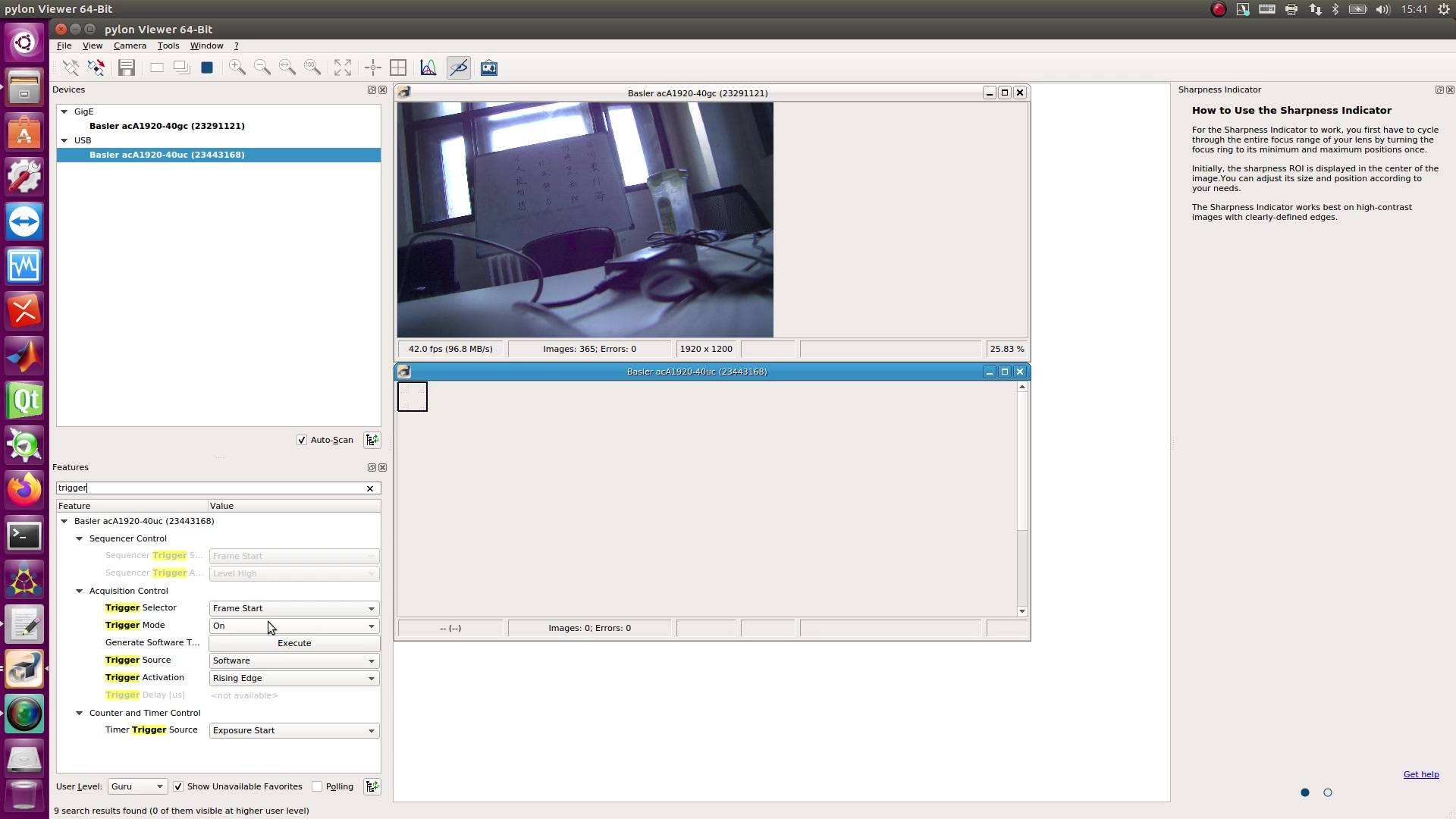
Task: Select the Continuous Shot acquisition icon
Action: (181, 67)
